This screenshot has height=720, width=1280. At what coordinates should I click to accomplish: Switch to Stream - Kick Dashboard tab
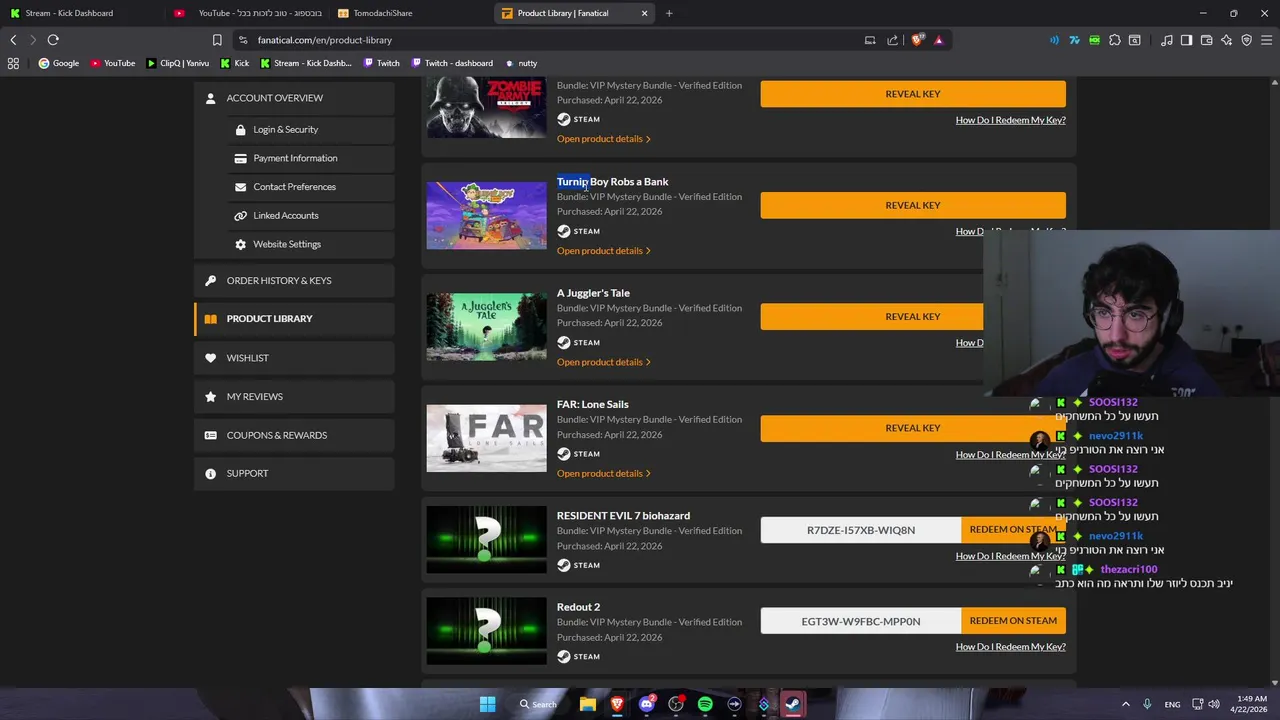tap(80, 13)
